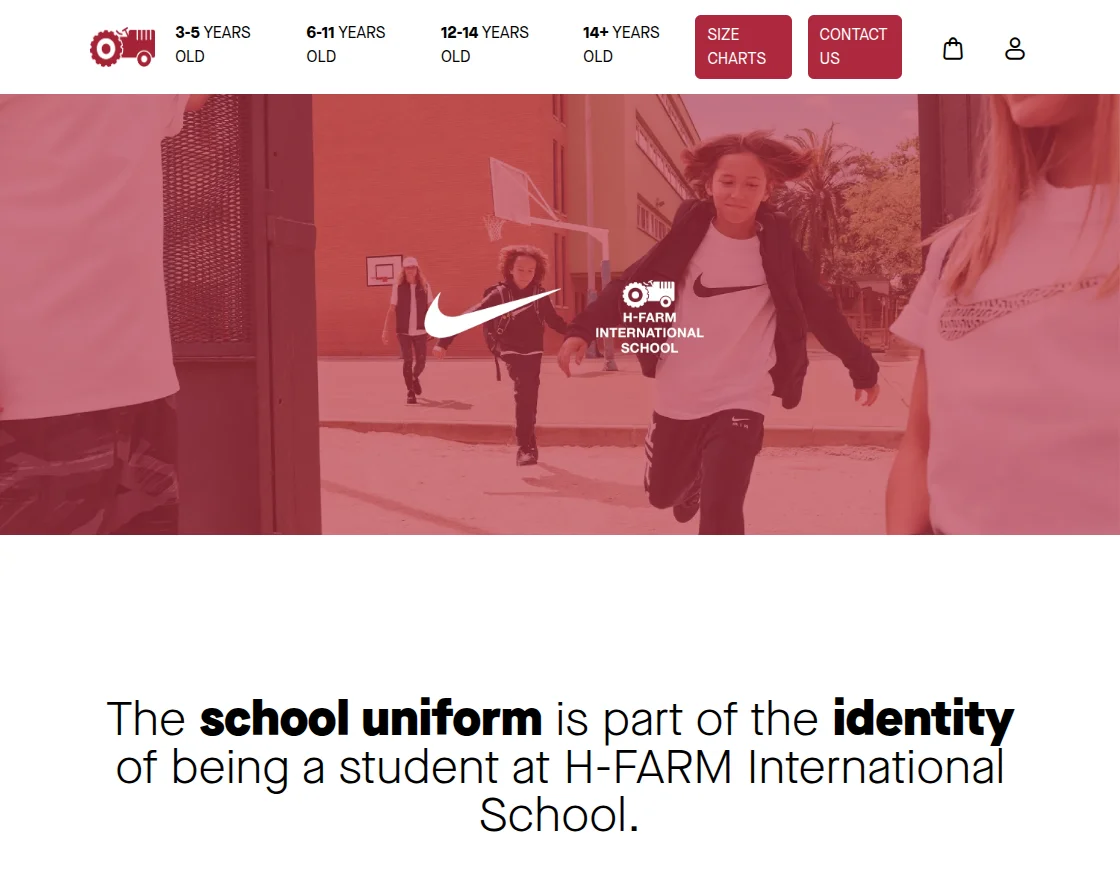This screenshot has width=1120, height=880.
Task: Click the black swoosh on running child's shirt
Action: tap(727, 286)
